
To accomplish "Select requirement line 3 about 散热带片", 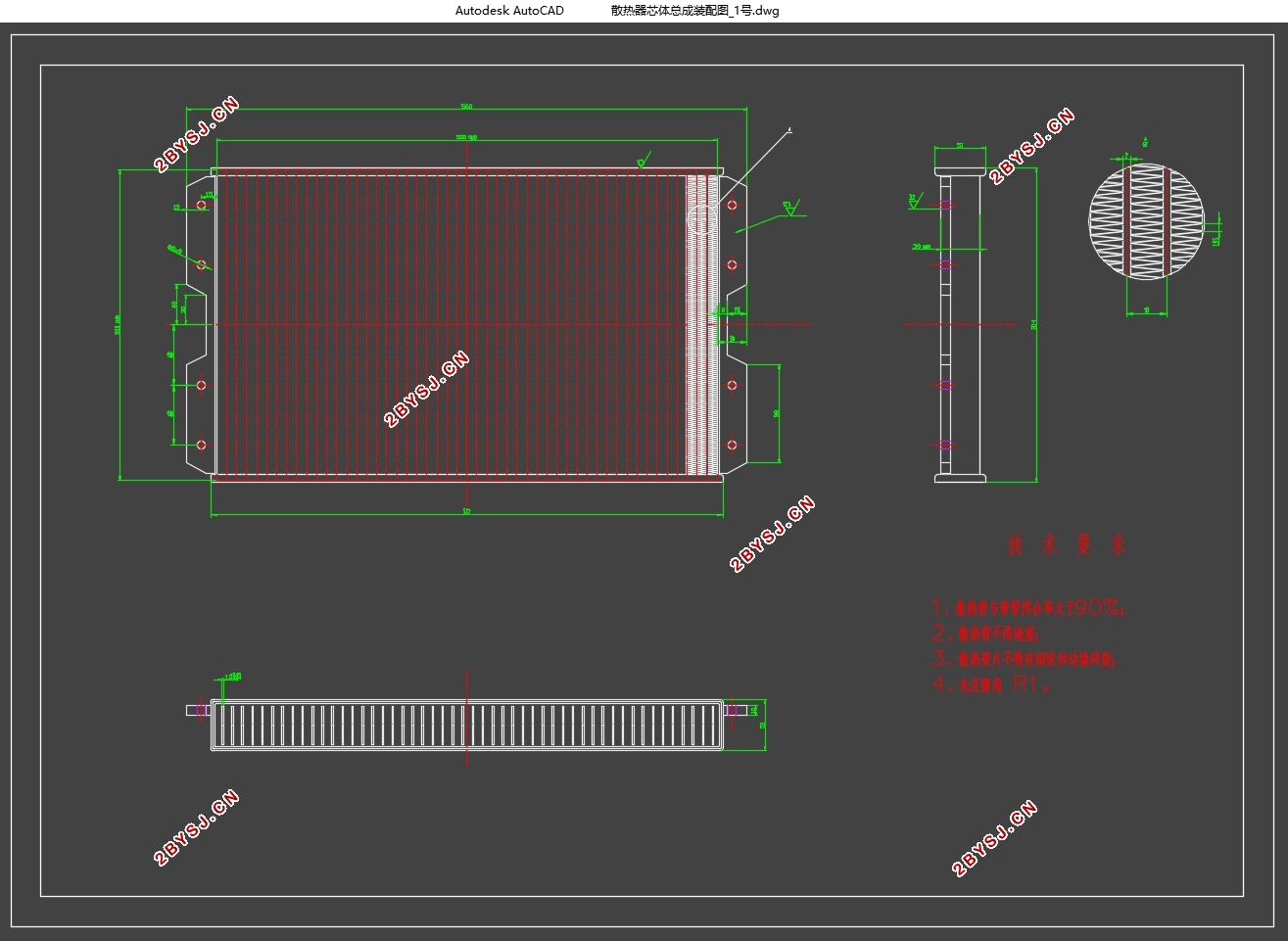I will coord(1024,659).
